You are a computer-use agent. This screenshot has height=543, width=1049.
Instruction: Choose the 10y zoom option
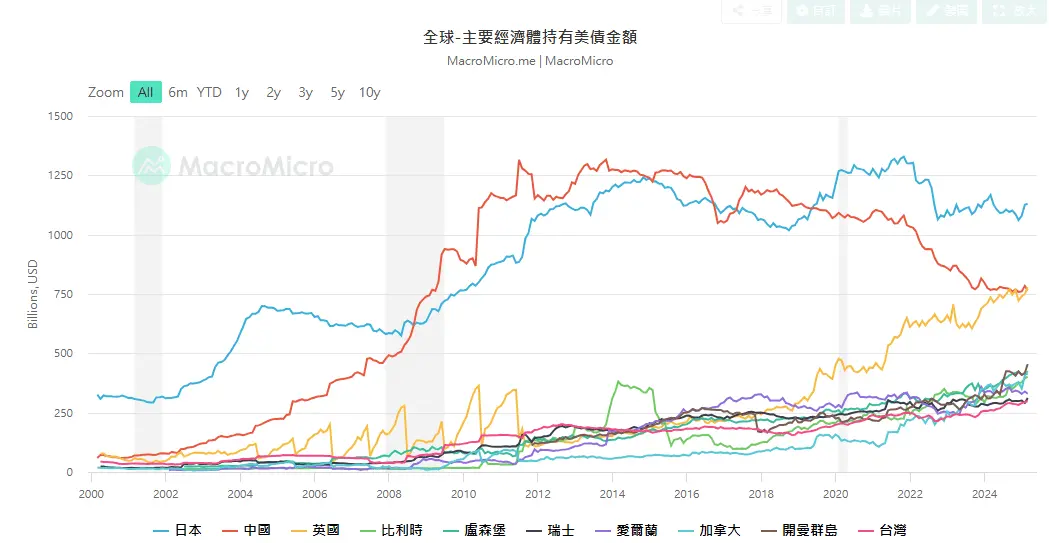[369, 92]
